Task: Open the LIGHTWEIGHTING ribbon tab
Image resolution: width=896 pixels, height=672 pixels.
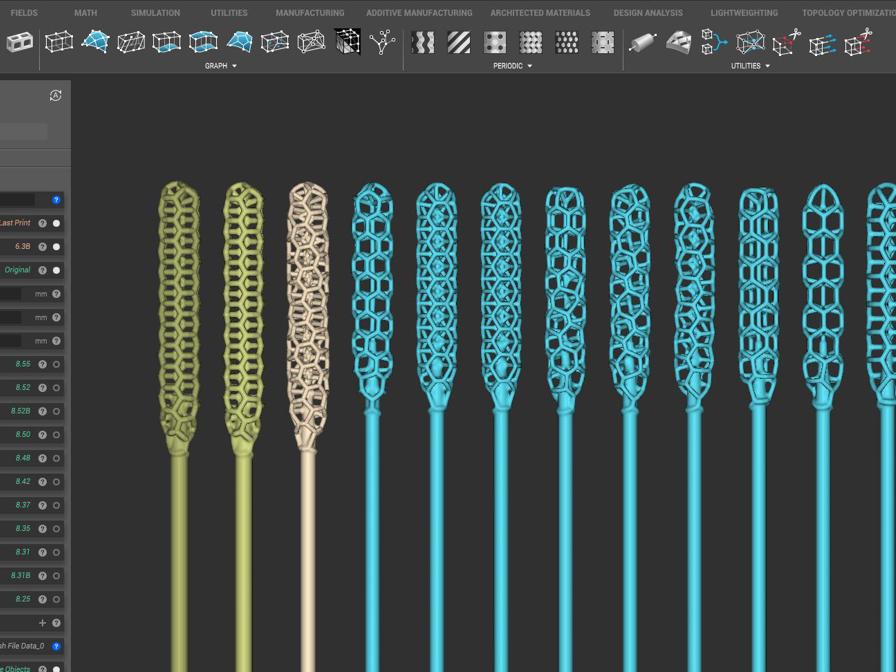Action: [x=743, y=13]
